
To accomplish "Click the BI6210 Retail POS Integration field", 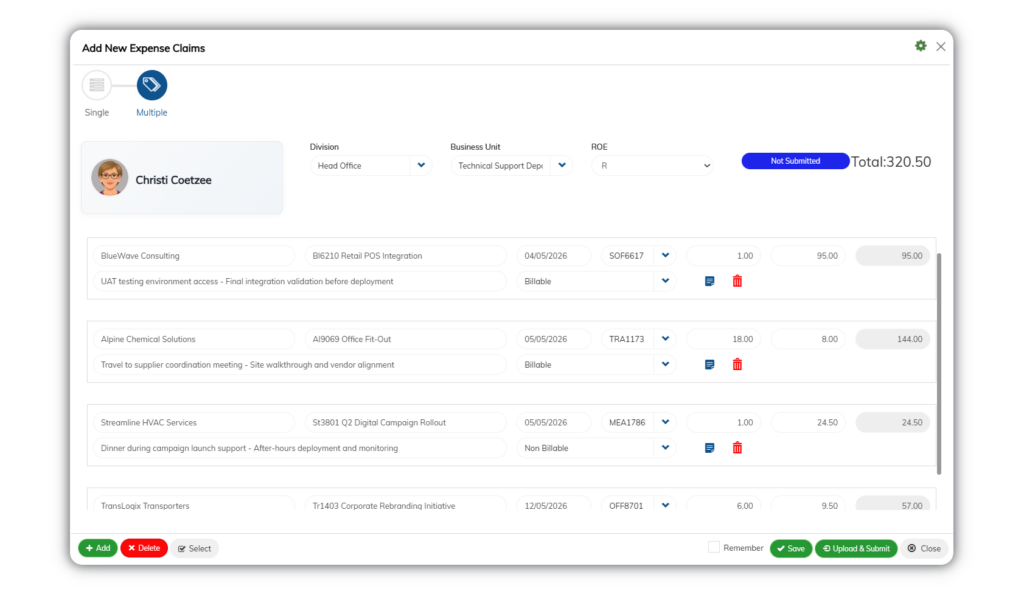I will (x=405, y=256).
